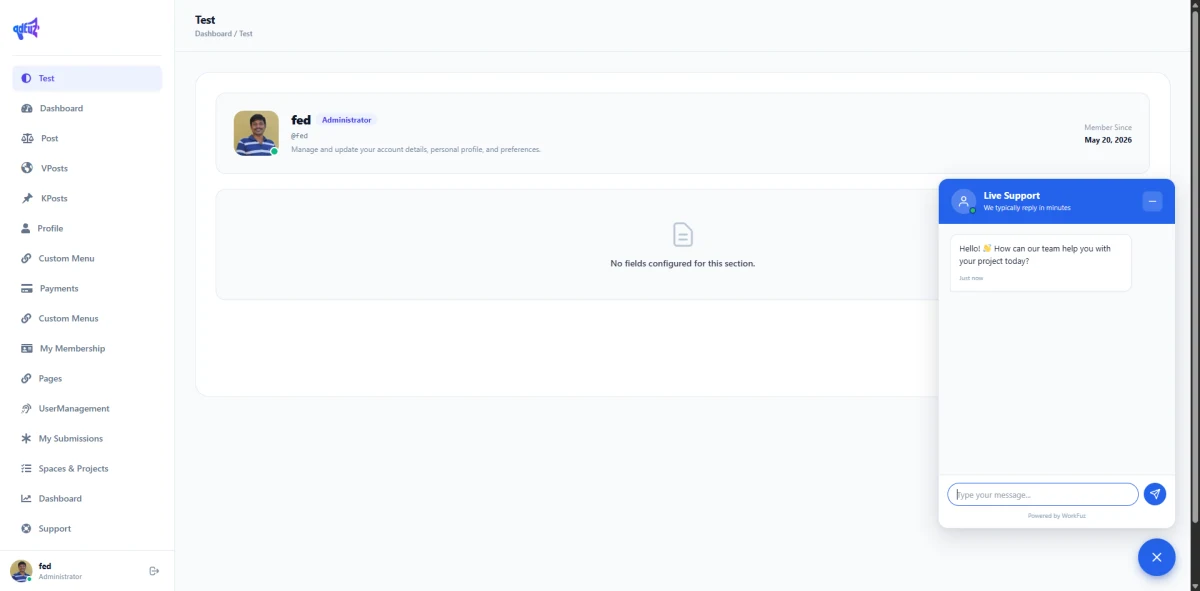Click the May 20, 2026 member date

[x=1108, y=140]
